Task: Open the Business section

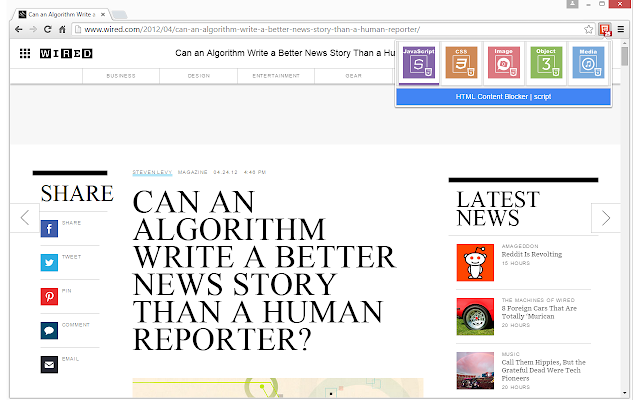Action: pyautogui.click(x=121, y=76)
